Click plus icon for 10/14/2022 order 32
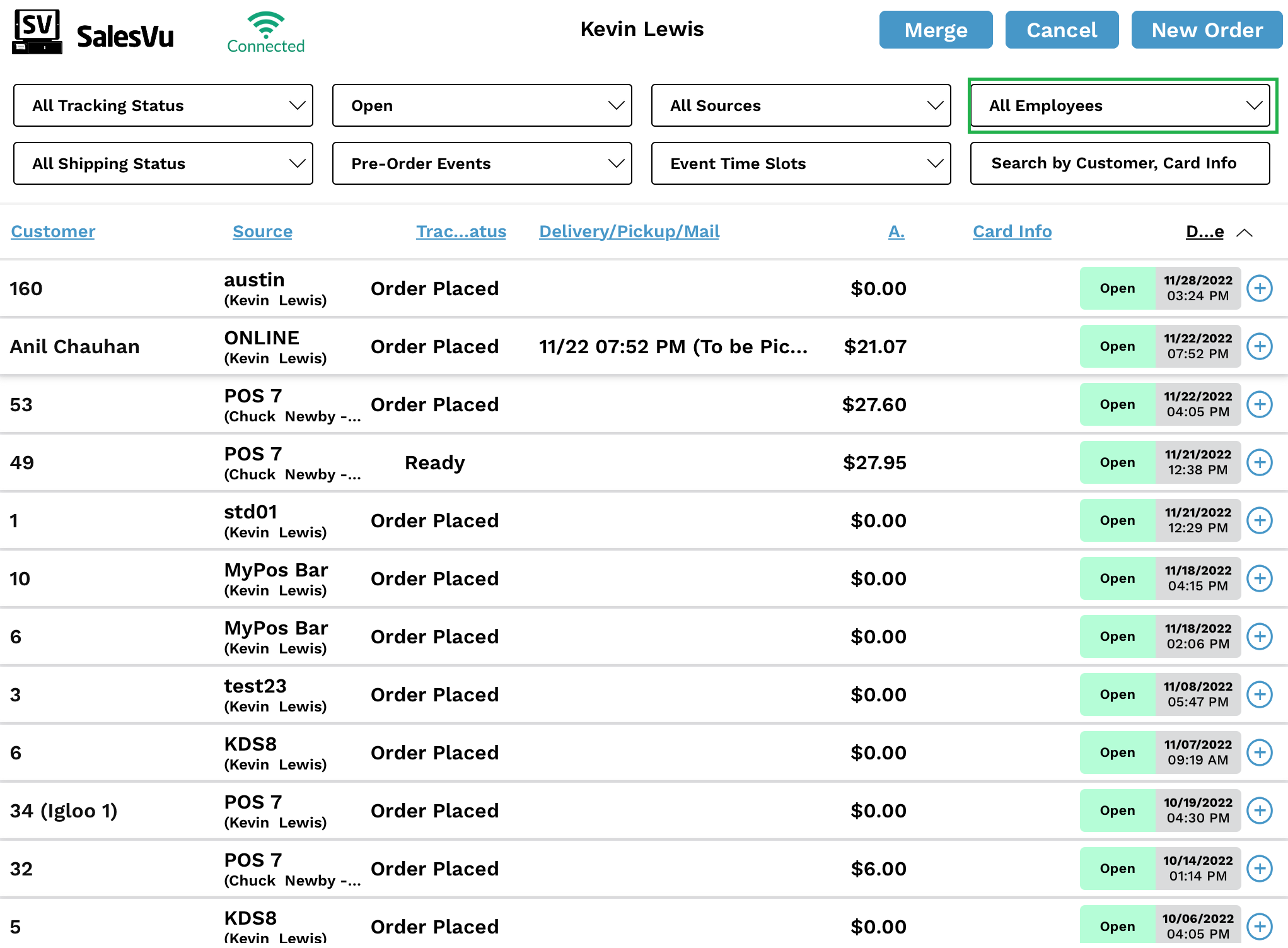 pos(1259,869)
